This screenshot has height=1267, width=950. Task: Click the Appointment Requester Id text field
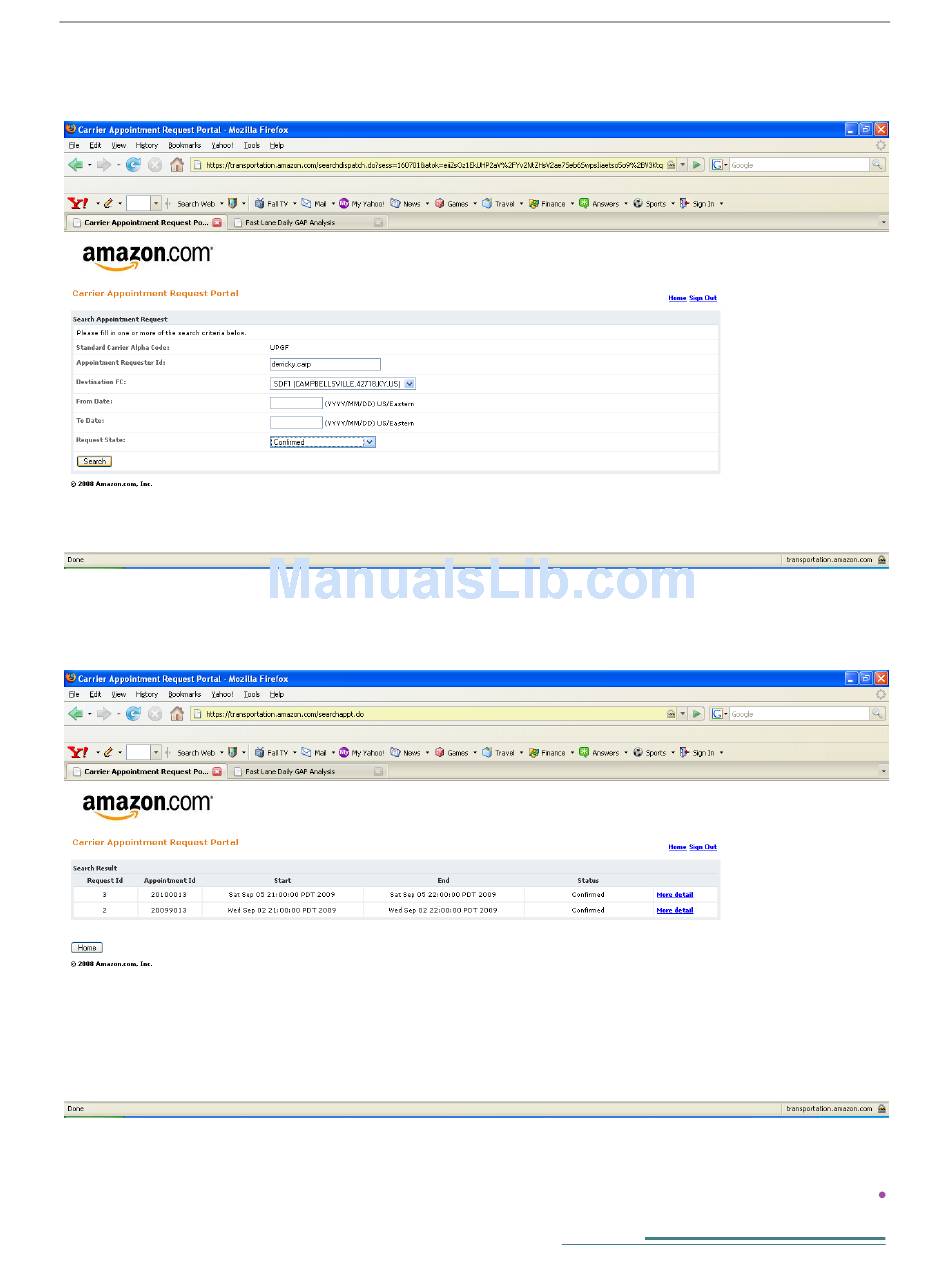(325, 364)
